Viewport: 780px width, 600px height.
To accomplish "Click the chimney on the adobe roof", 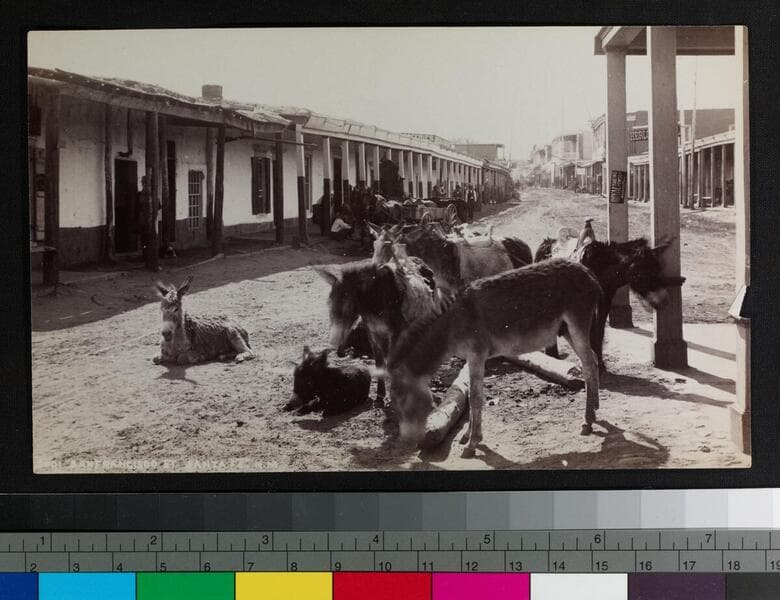I will (212, 92).
